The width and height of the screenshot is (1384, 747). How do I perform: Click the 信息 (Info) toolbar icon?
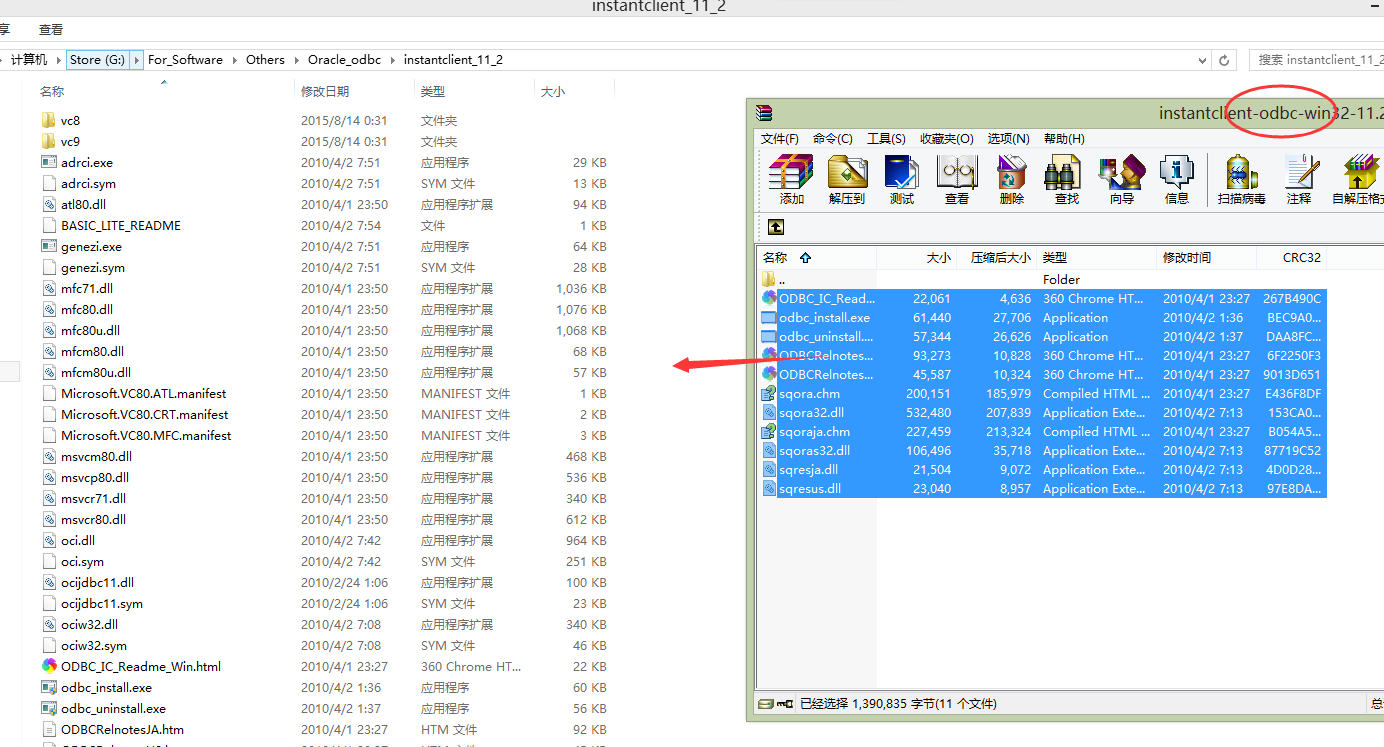point(1177,172)
